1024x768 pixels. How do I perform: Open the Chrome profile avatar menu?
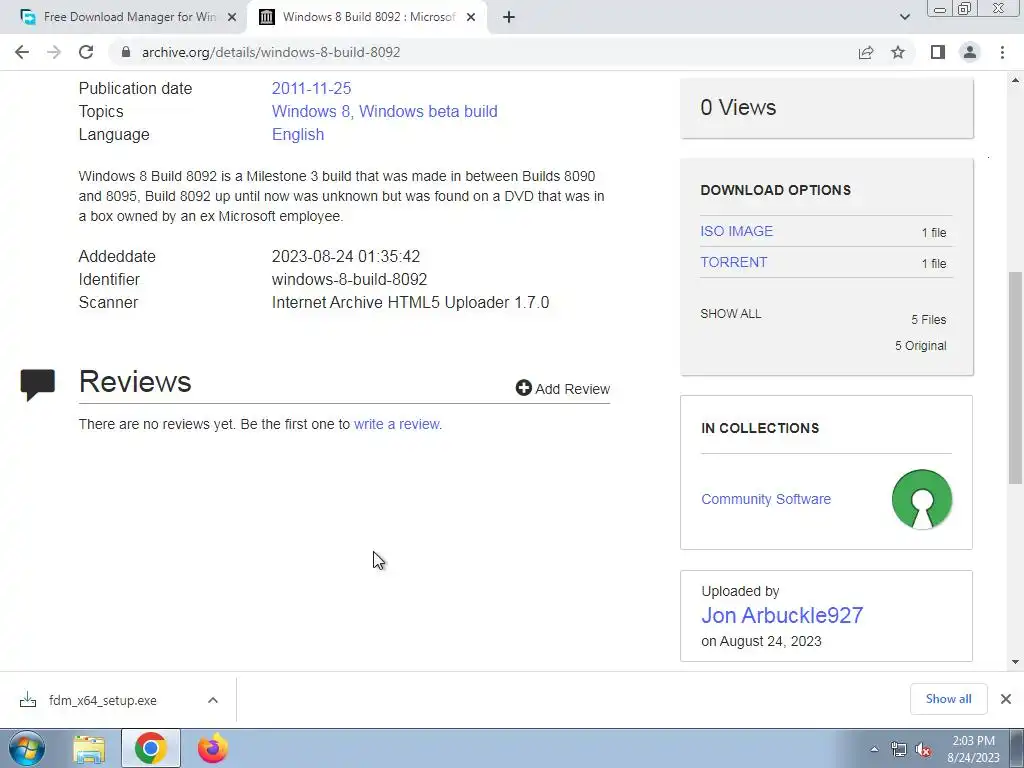pos(970,52)
